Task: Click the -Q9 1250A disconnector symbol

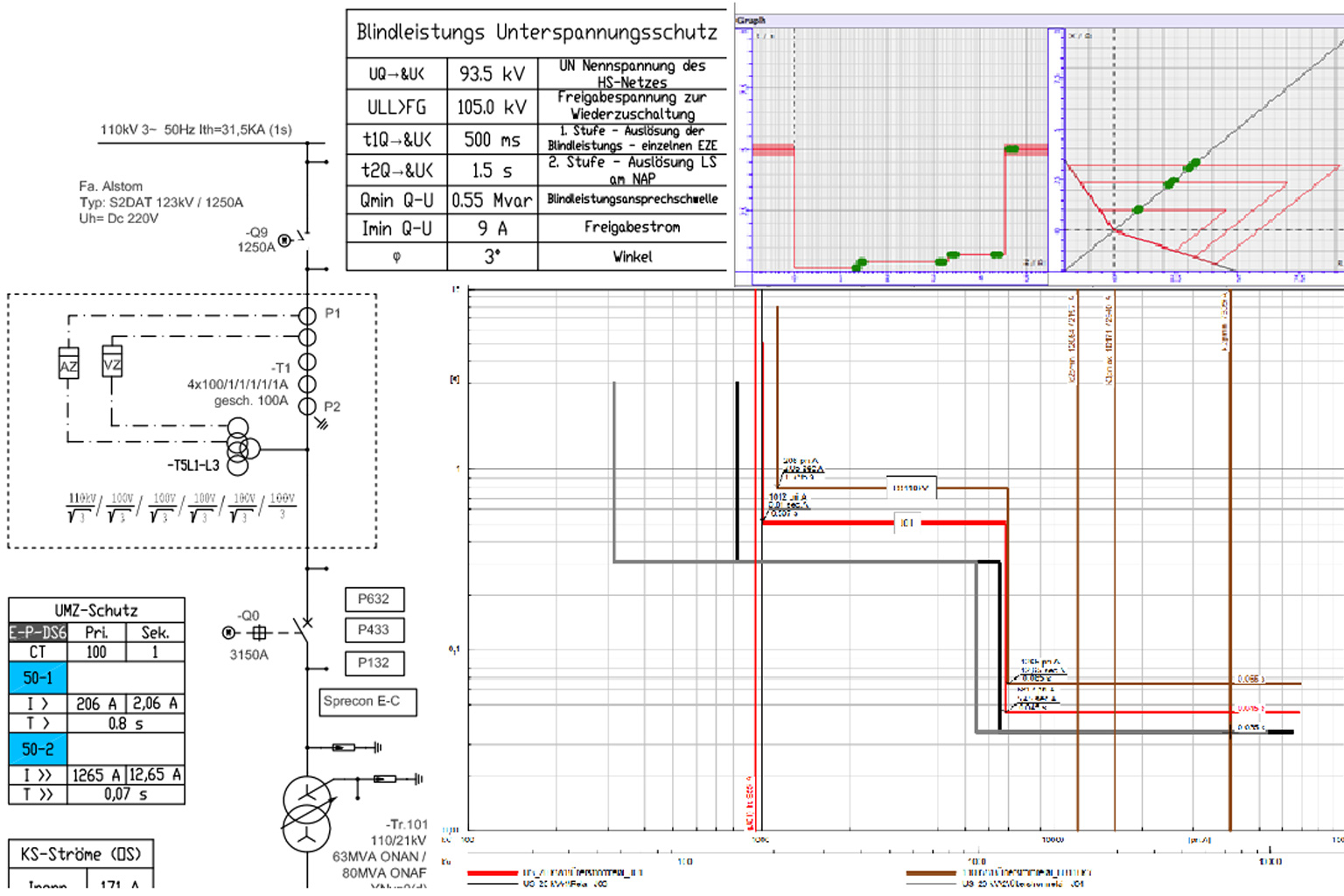Action: click(x=292, y=239)
